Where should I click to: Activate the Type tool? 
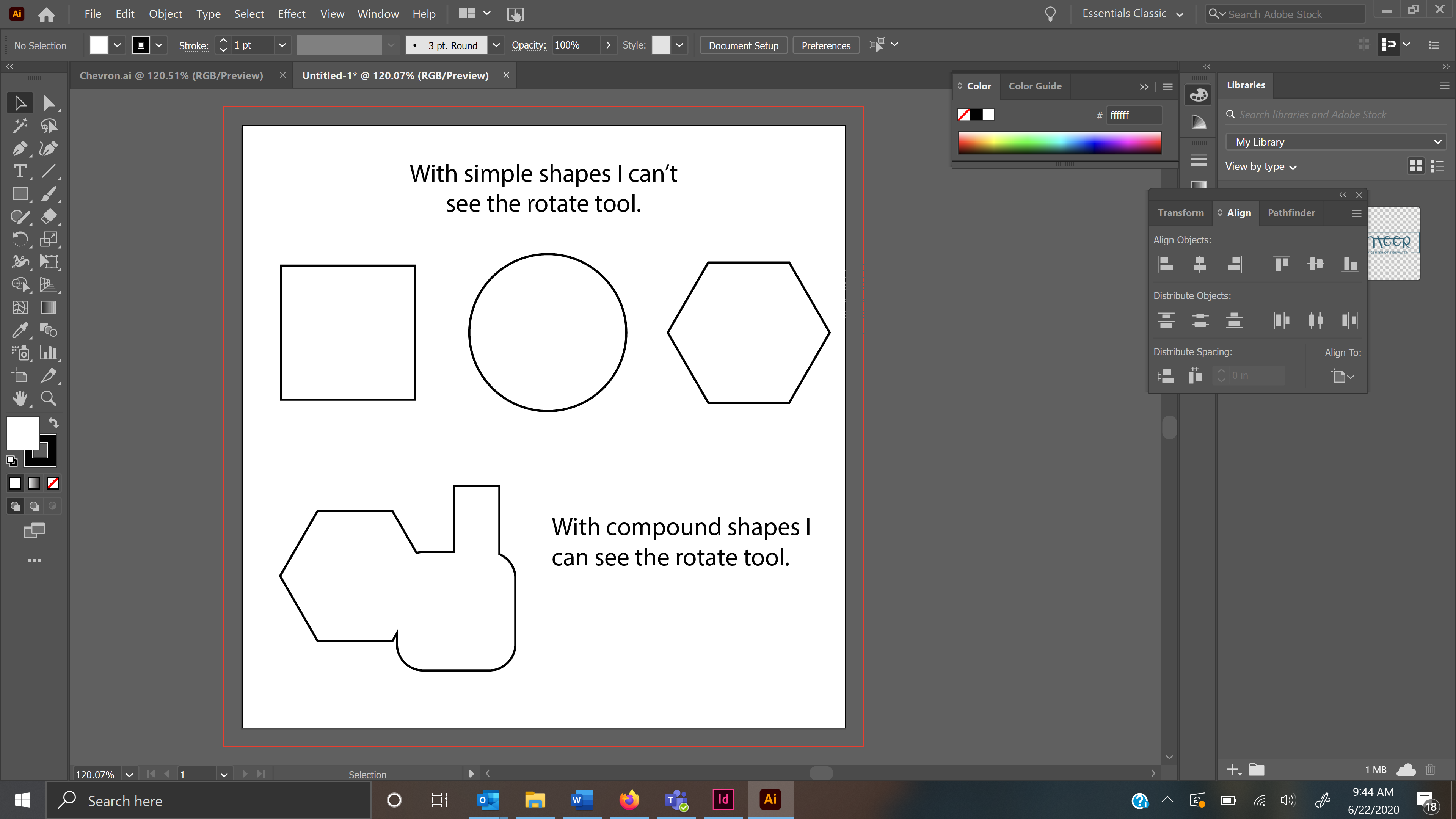[x=20, y=171]
